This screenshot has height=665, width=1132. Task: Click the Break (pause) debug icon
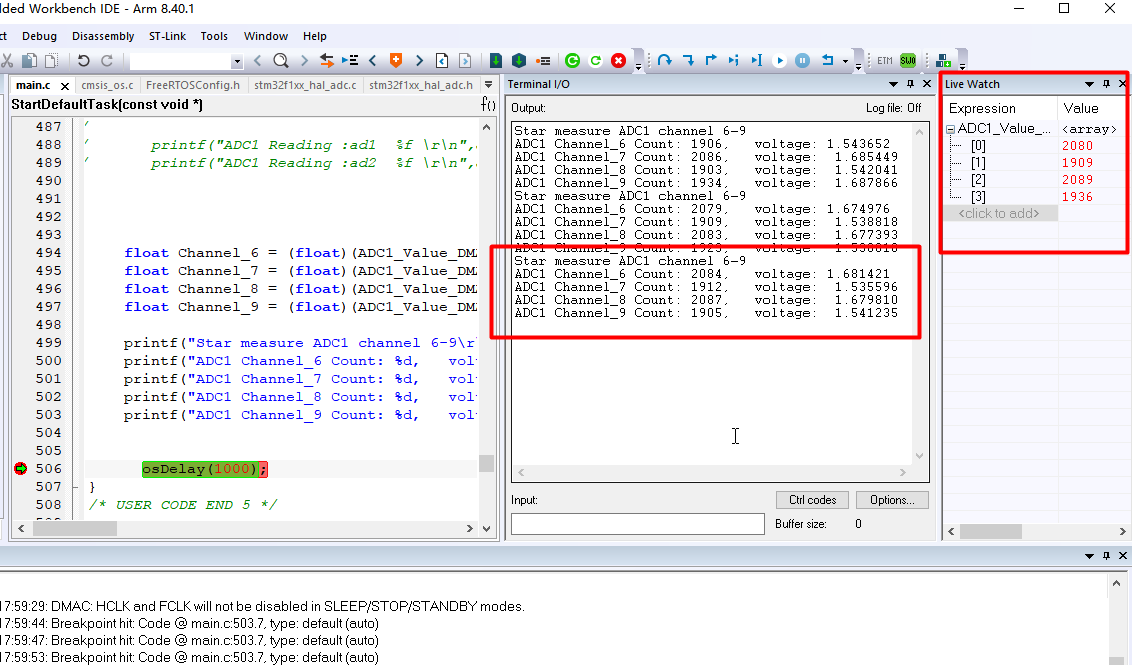click(801, 60)
